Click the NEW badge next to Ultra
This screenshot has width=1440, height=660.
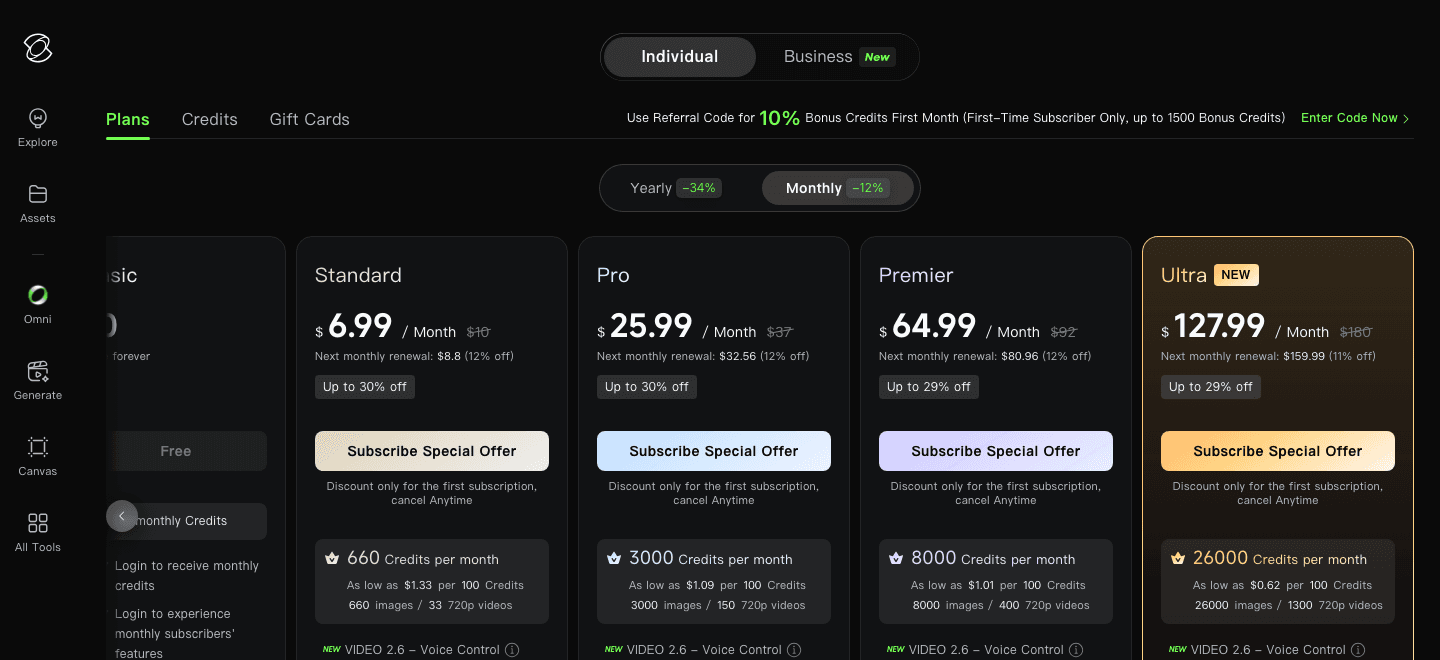1236,275
